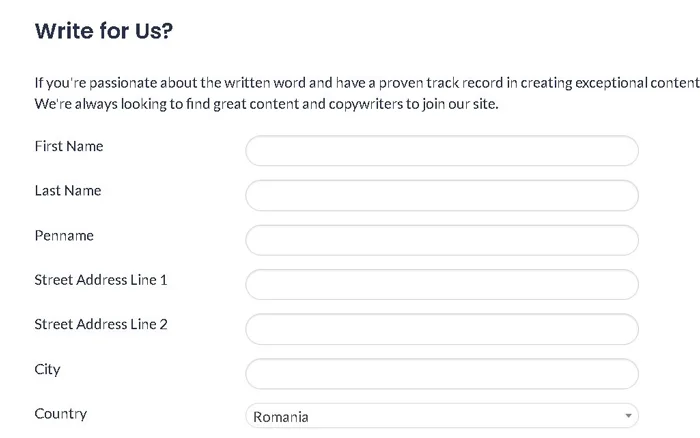
Task: Click the "Last Name" label text
Action: coord(68,191)
